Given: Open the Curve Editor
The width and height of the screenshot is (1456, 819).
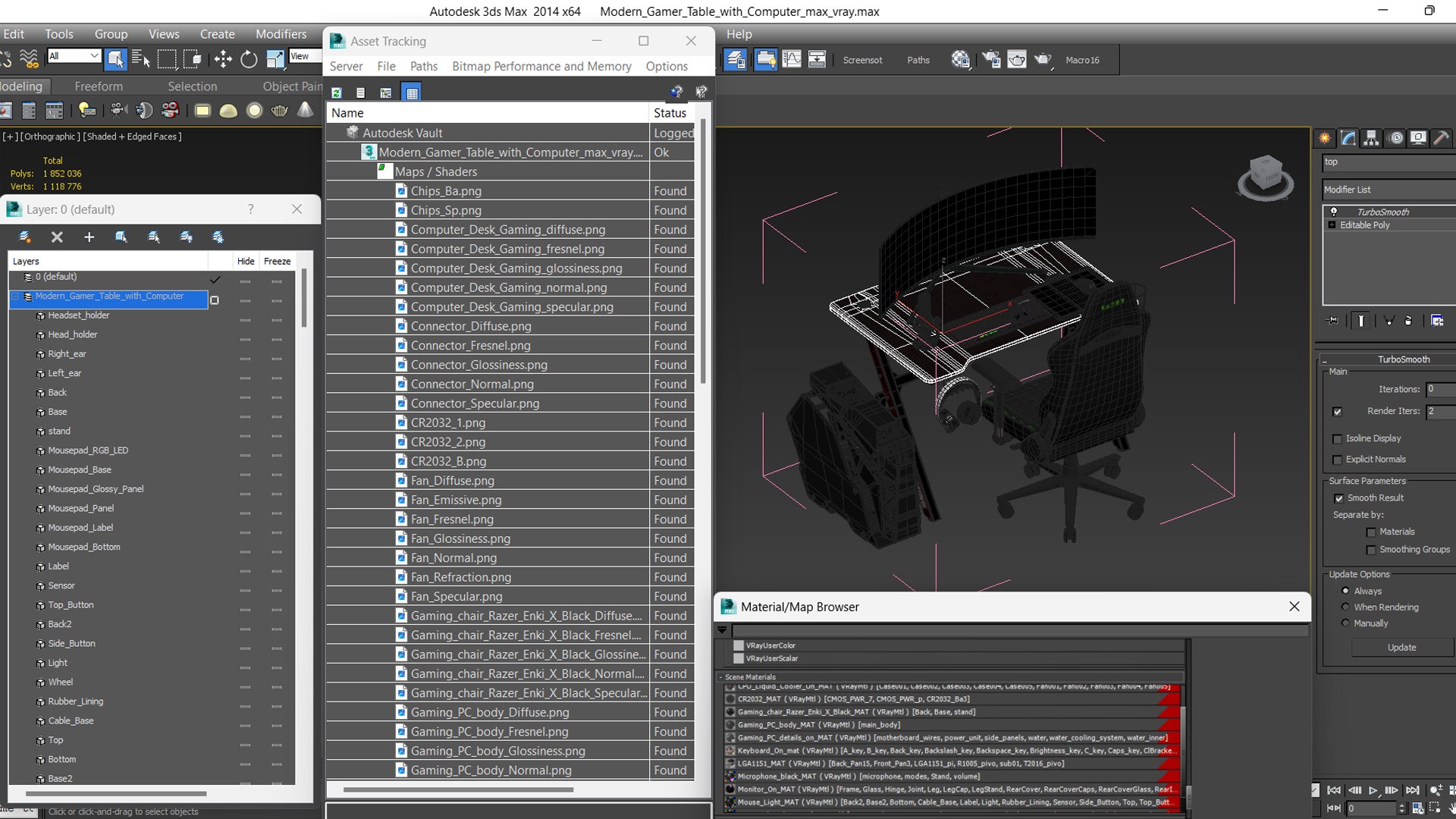Looking at the screenshot, I should click(791, 59).
